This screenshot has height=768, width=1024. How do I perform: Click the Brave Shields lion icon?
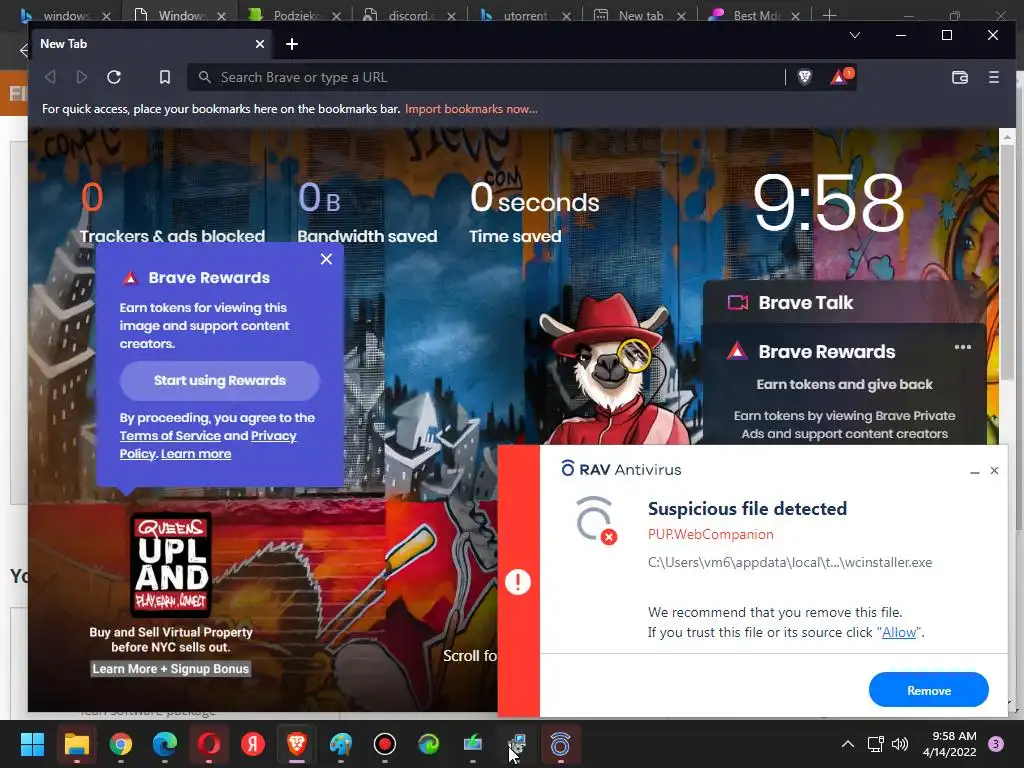pos(805,77)
